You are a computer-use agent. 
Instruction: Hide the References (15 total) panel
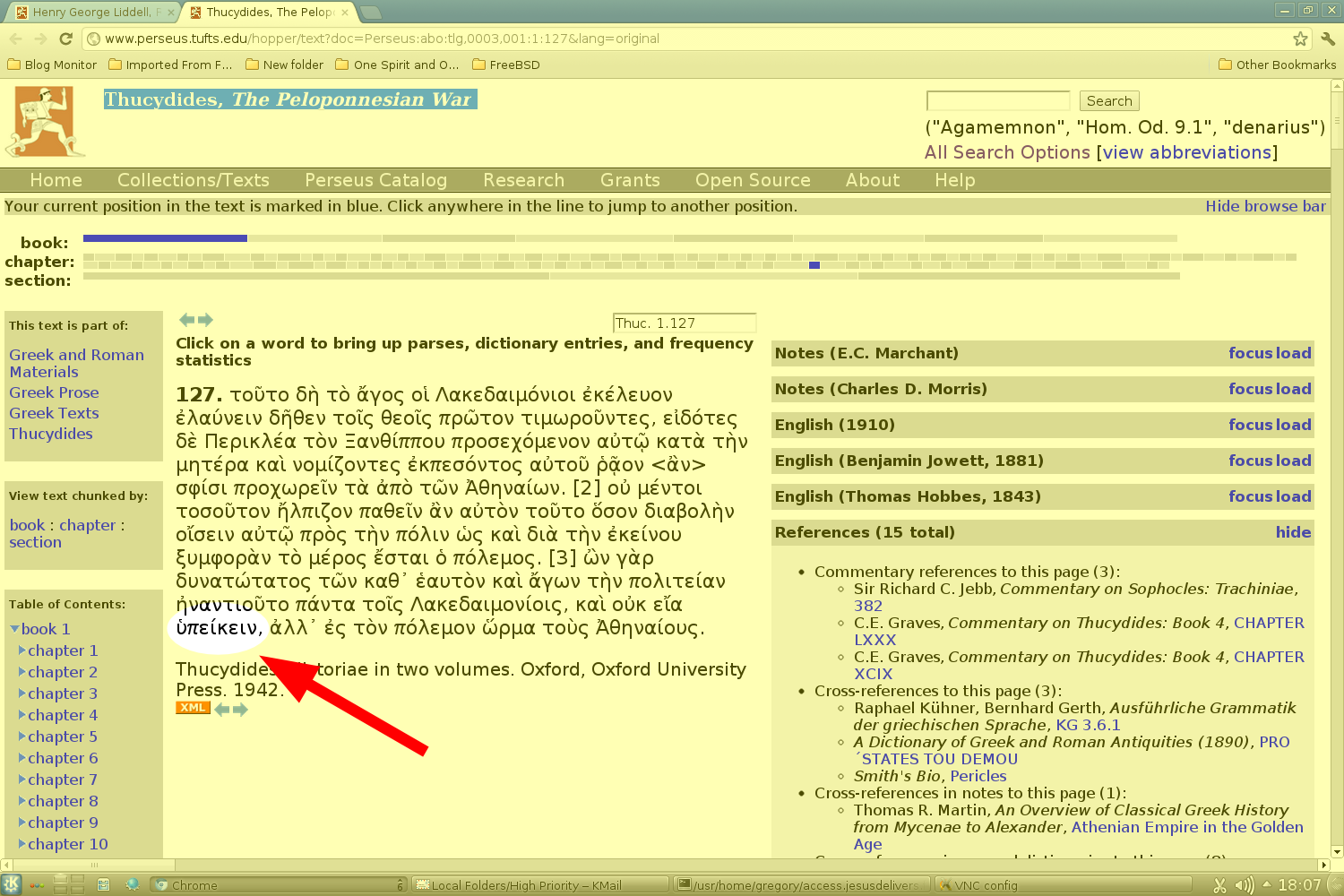[x=1293, y=532]
